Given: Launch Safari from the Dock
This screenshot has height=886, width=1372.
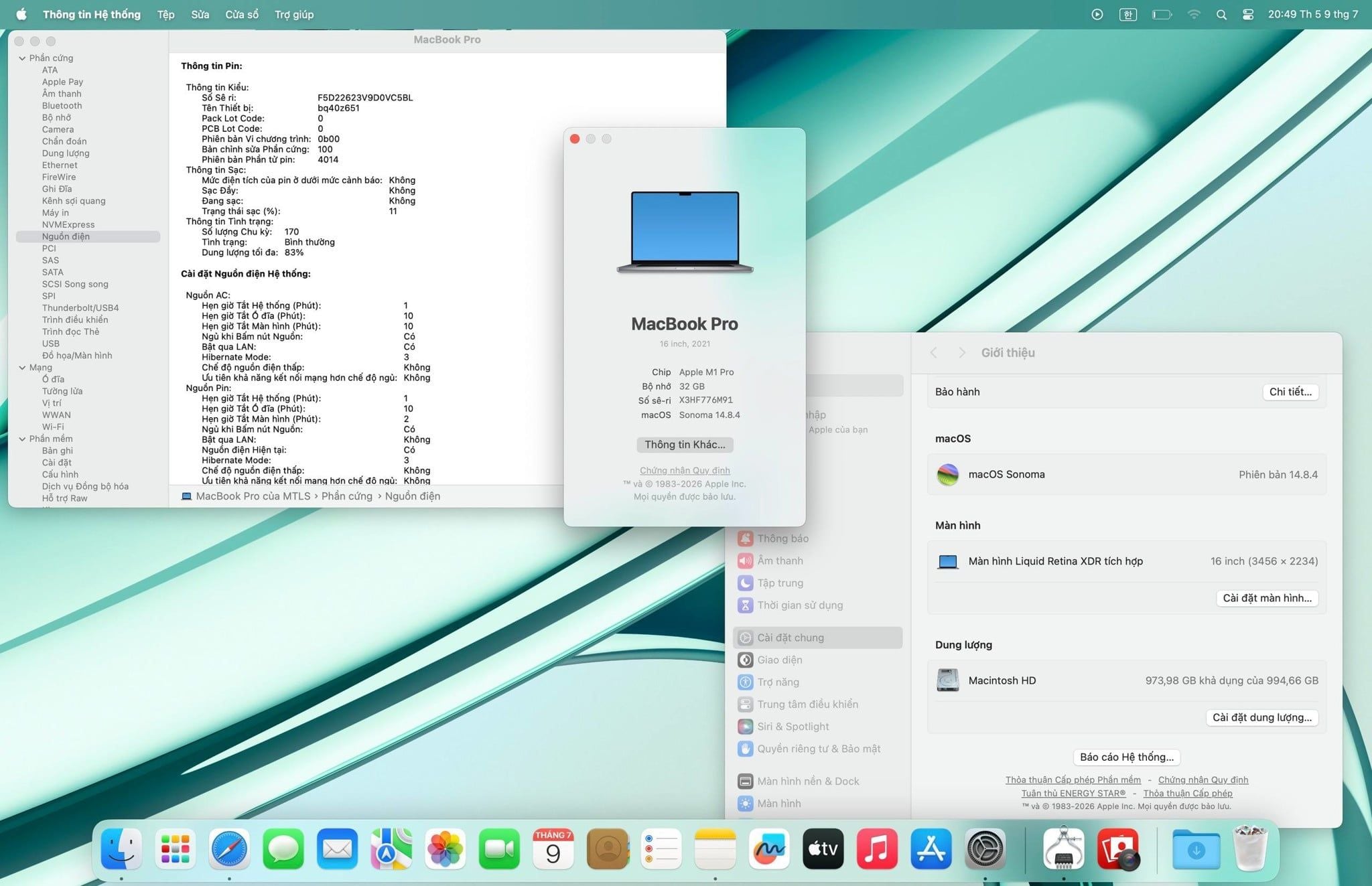Looking at the screenshot, I should pyautogui.click(x=229, y=848).
